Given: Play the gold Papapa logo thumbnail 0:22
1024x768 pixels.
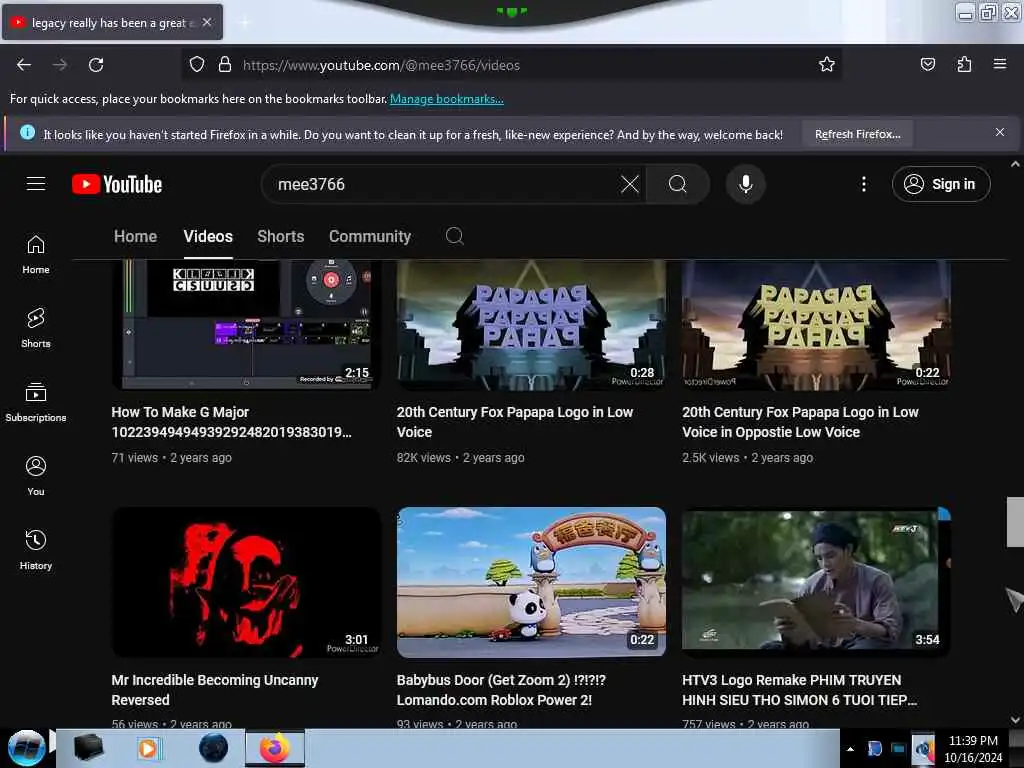Looking at the screenshot, I should coord(816,325).
